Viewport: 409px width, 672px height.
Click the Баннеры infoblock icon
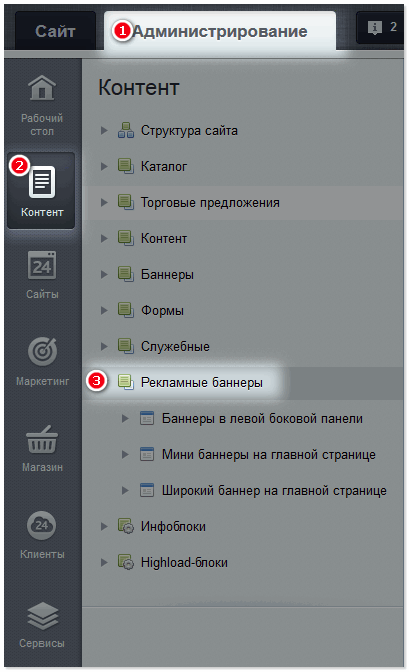click(126, 274)
